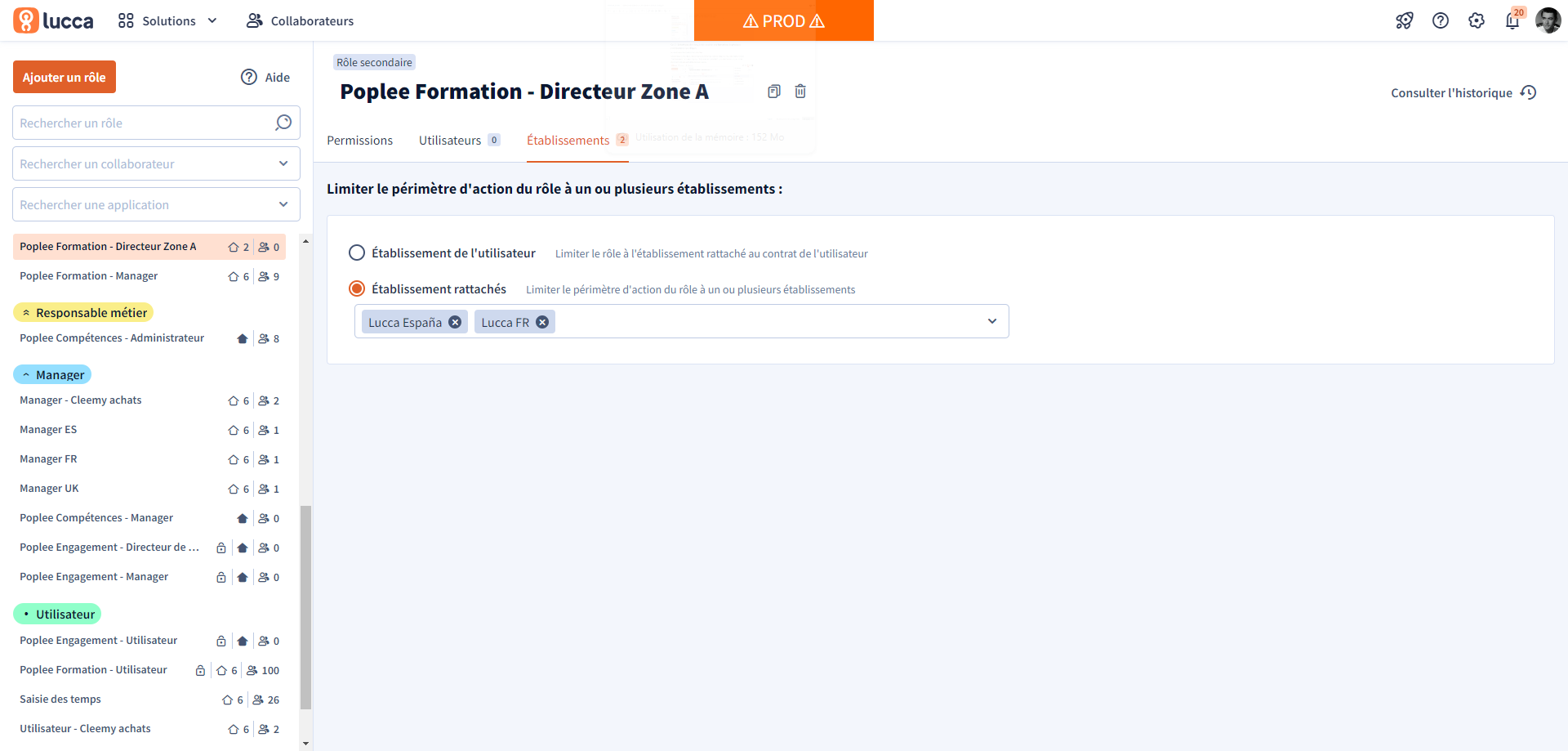1568x751 pixels.
Task: Select role Manager - Cleemy achats
Action: pyautogui.click(x=149, y=400)
